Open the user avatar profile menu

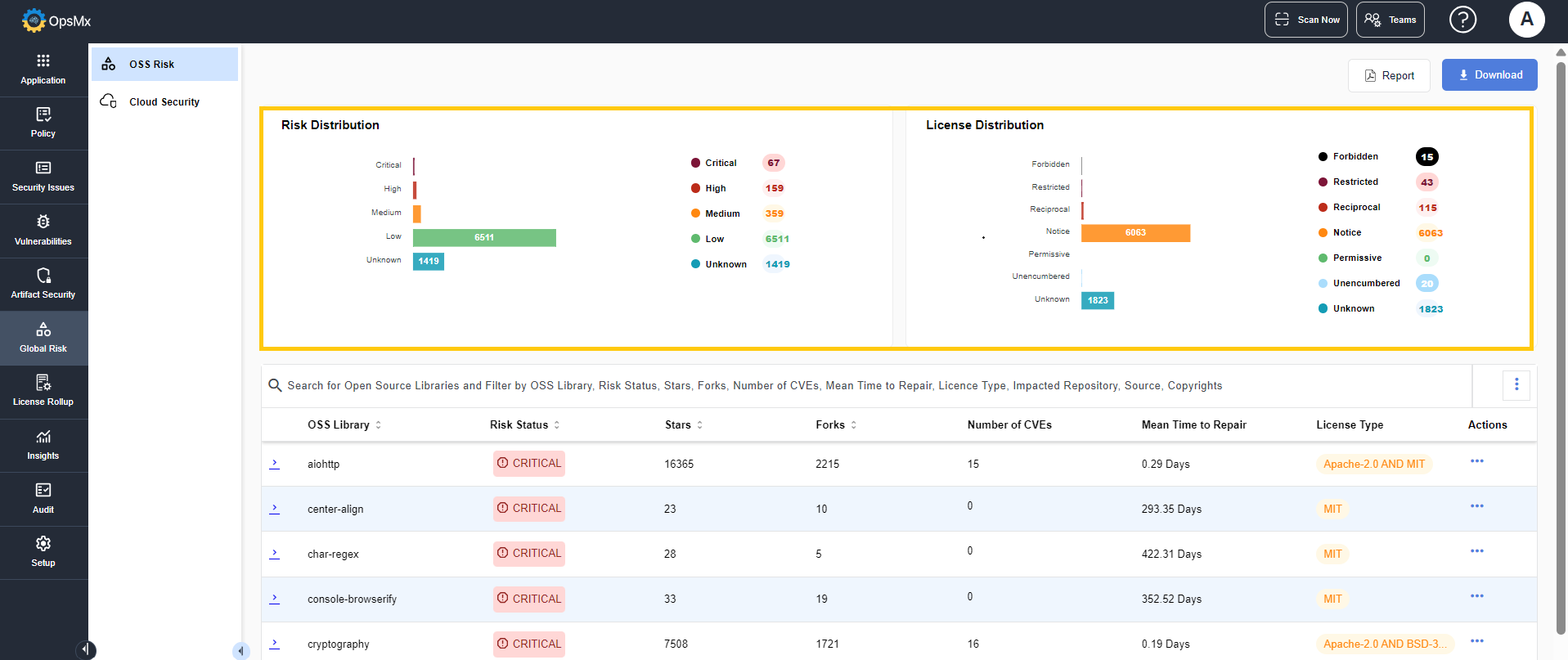pyautogui.click(x=1526, y=20)
